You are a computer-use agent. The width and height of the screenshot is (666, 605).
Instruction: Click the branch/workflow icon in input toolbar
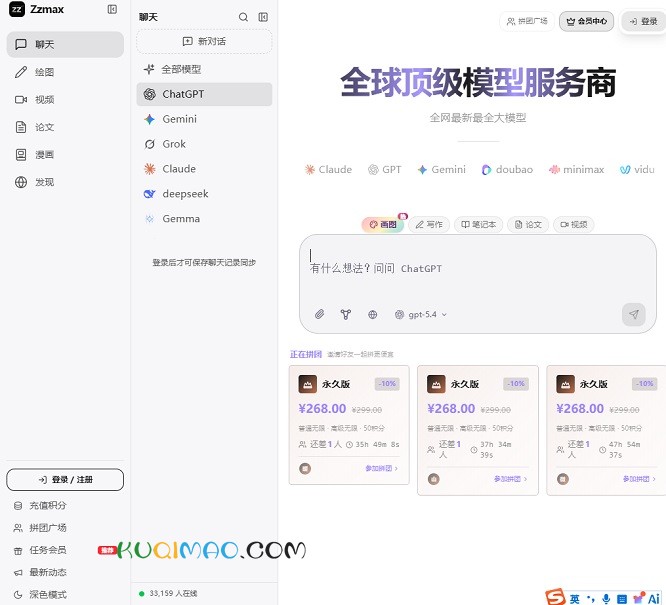pos(346,314)
